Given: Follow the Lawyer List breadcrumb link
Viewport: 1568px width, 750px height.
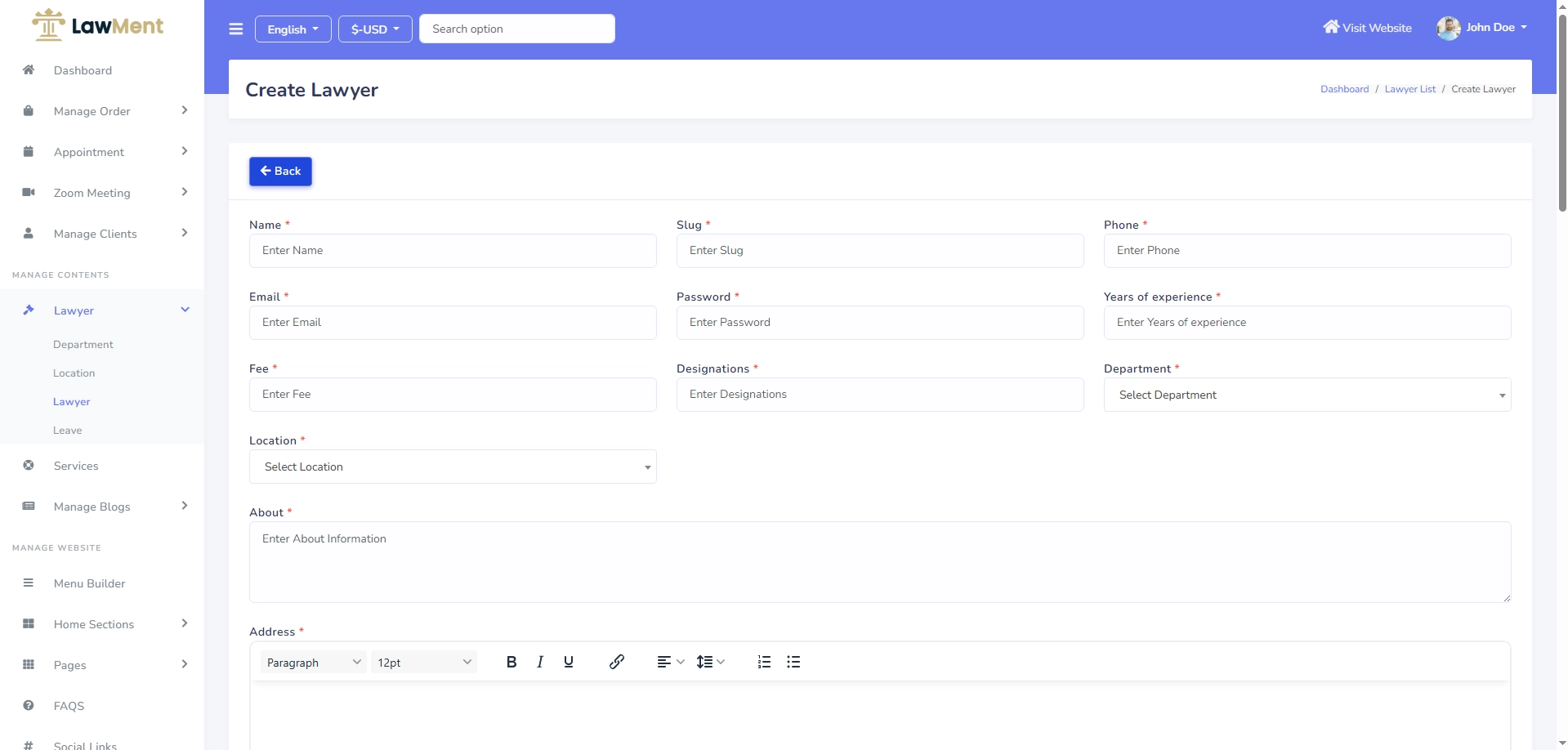Looking at the screenshot, I should pyautogui.click(x=1409, y=89).
